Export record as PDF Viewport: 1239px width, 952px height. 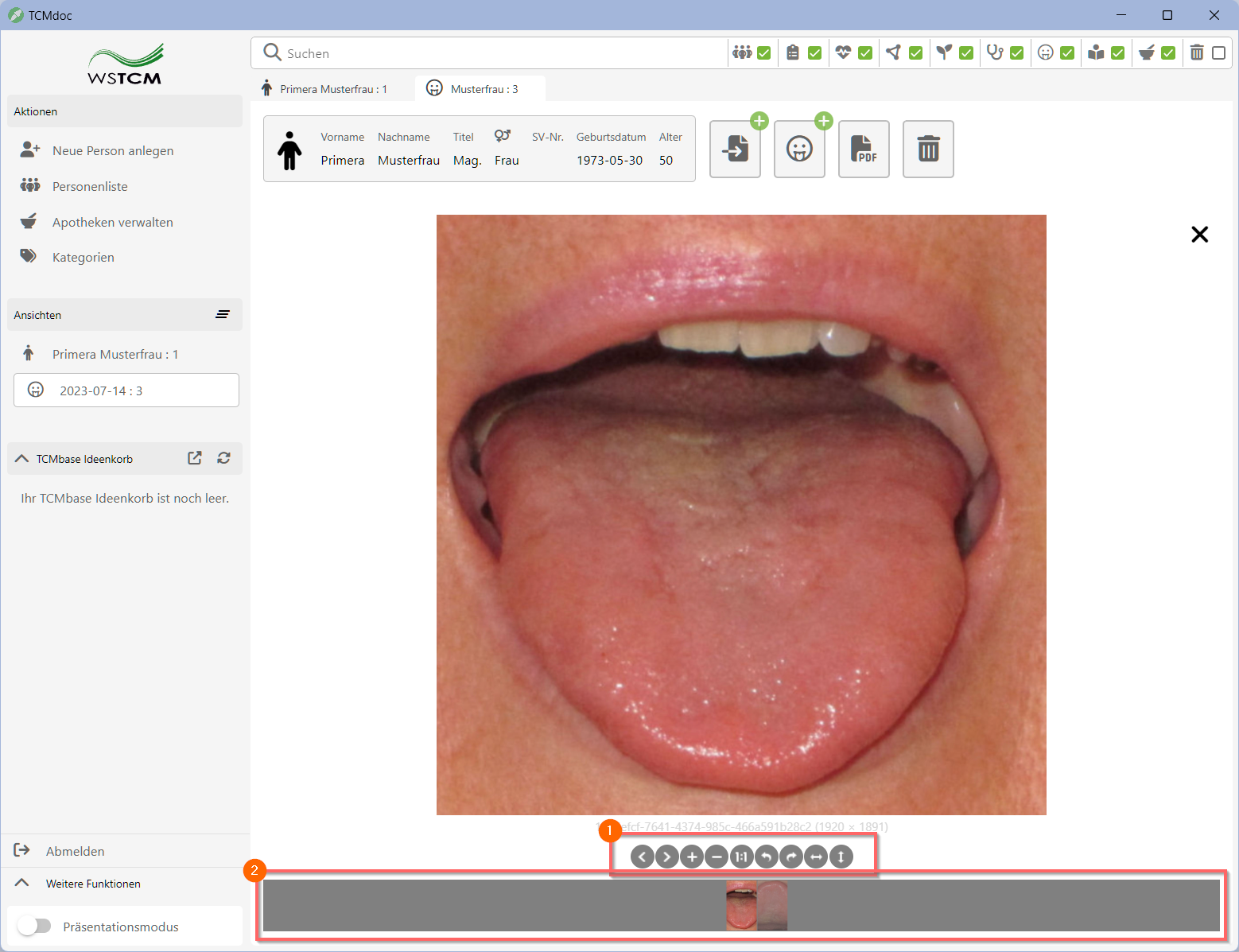(x=864, y=149)
